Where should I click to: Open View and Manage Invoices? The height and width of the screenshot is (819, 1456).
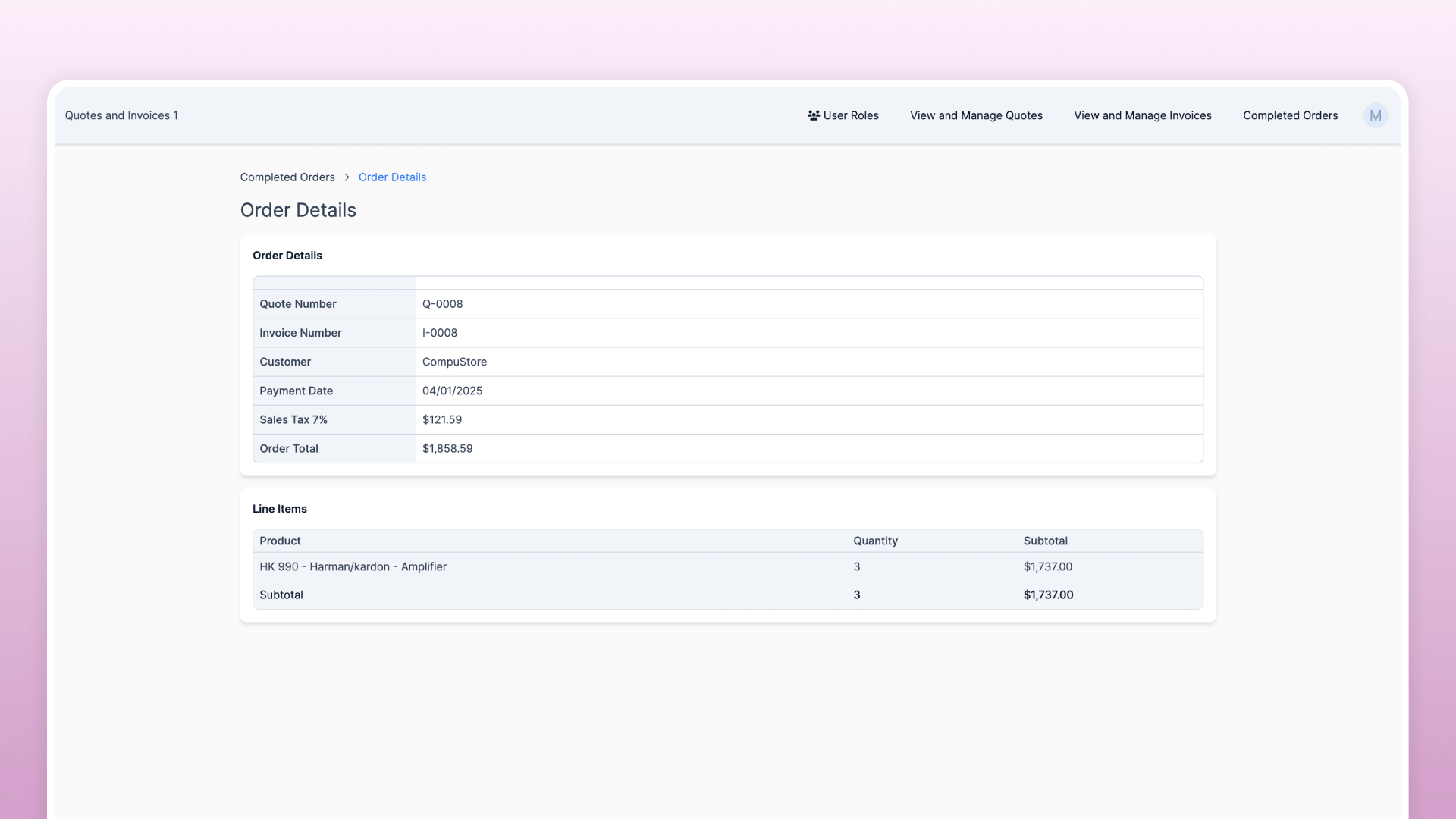pyautogui.click(x=1142, y=115)
